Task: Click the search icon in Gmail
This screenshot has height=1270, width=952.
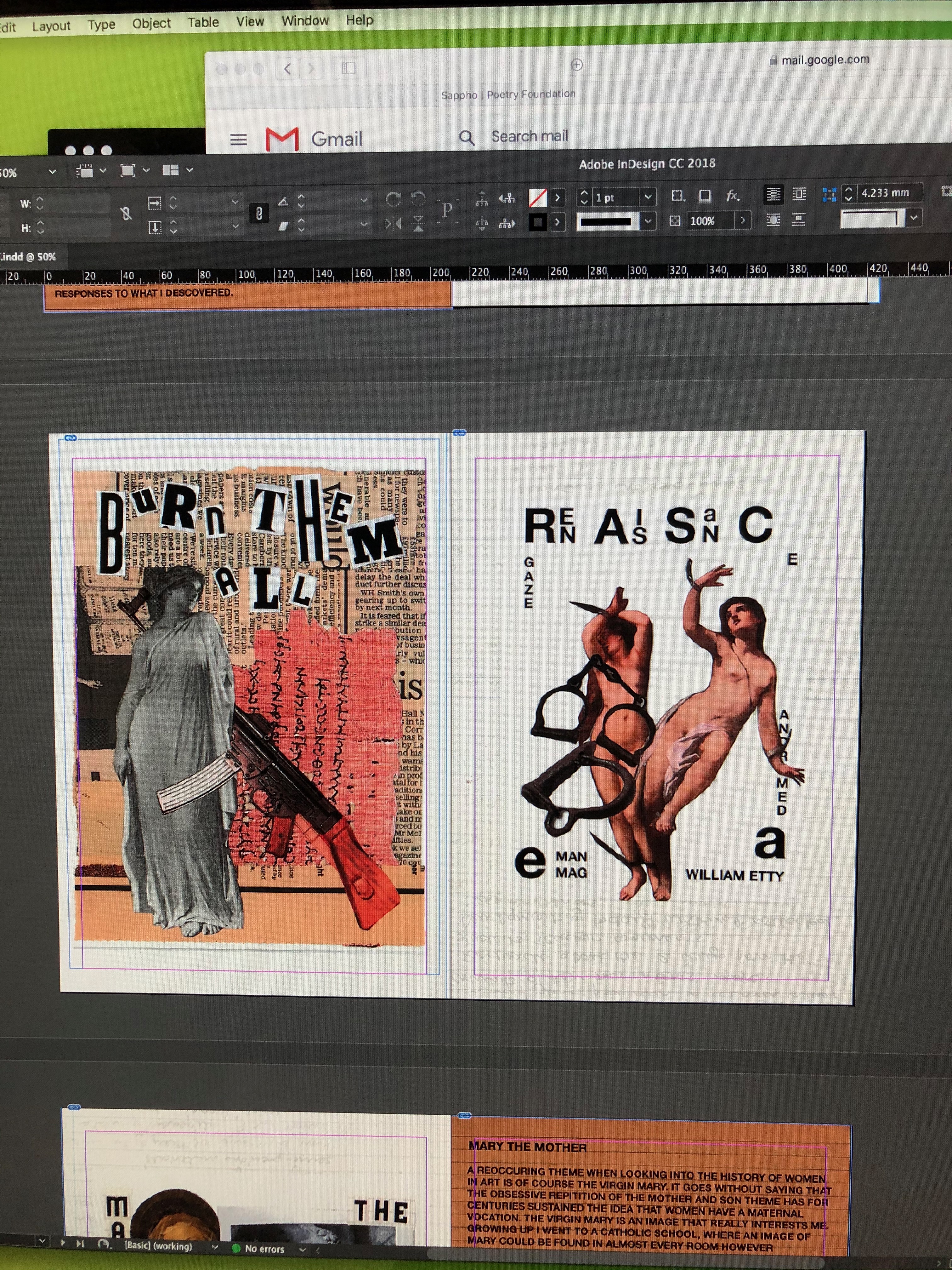Action: click(467, 138)
